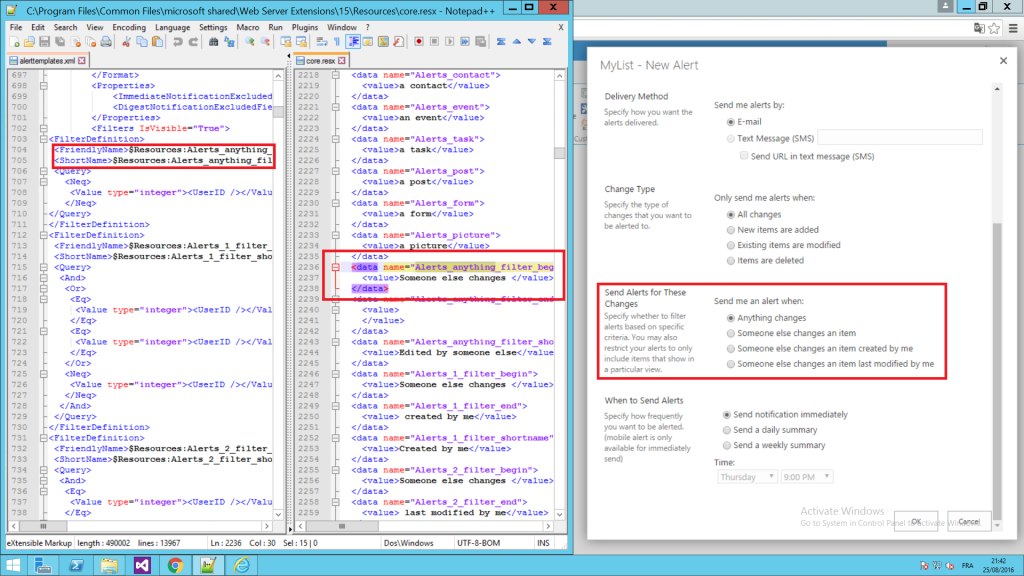Open the Encoding menu
The width and height of the screenshot is (1024, 576).
[x=129, y=27]
